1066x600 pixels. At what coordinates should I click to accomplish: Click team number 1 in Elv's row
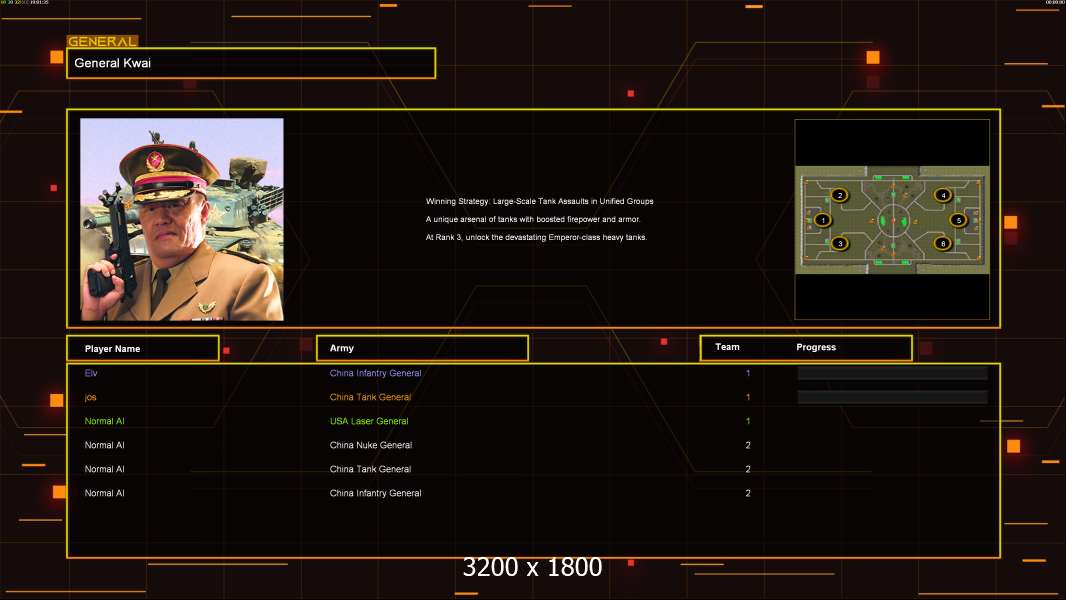tap(748, 373)
